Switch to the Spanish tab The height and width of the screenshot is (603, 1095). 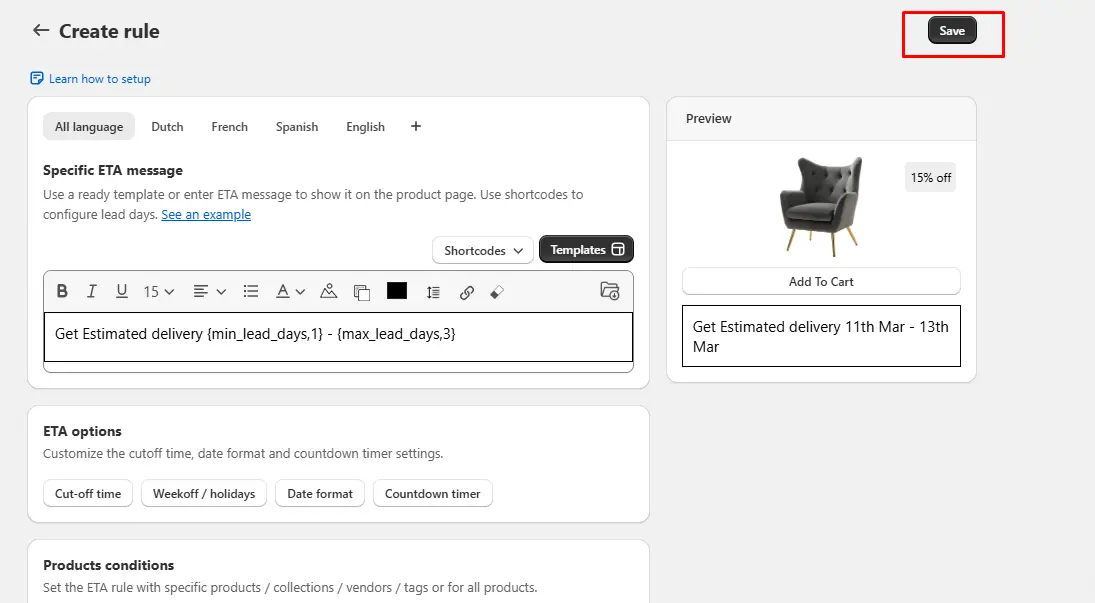[x=297, y=126]
